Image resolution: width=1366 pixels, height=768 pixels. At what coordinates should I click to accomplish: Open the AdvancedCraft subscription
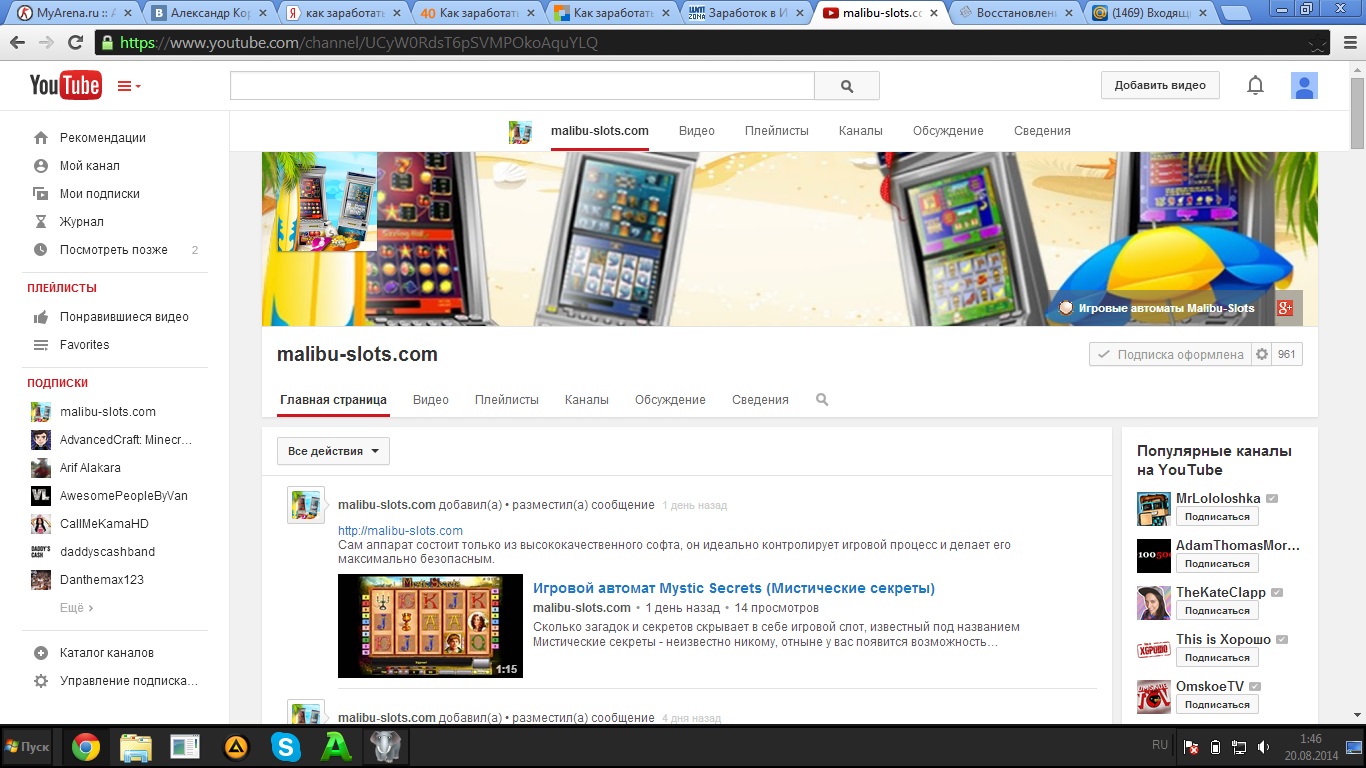(125, 440)
